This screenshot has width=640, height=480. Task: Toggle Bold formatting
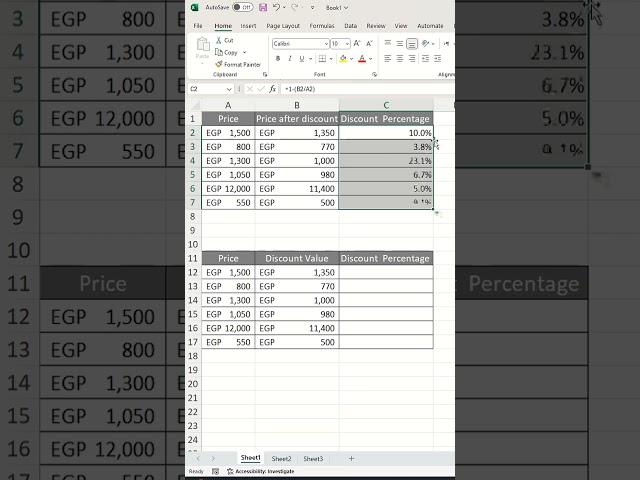pyautogui.click(x=277, y=59)
